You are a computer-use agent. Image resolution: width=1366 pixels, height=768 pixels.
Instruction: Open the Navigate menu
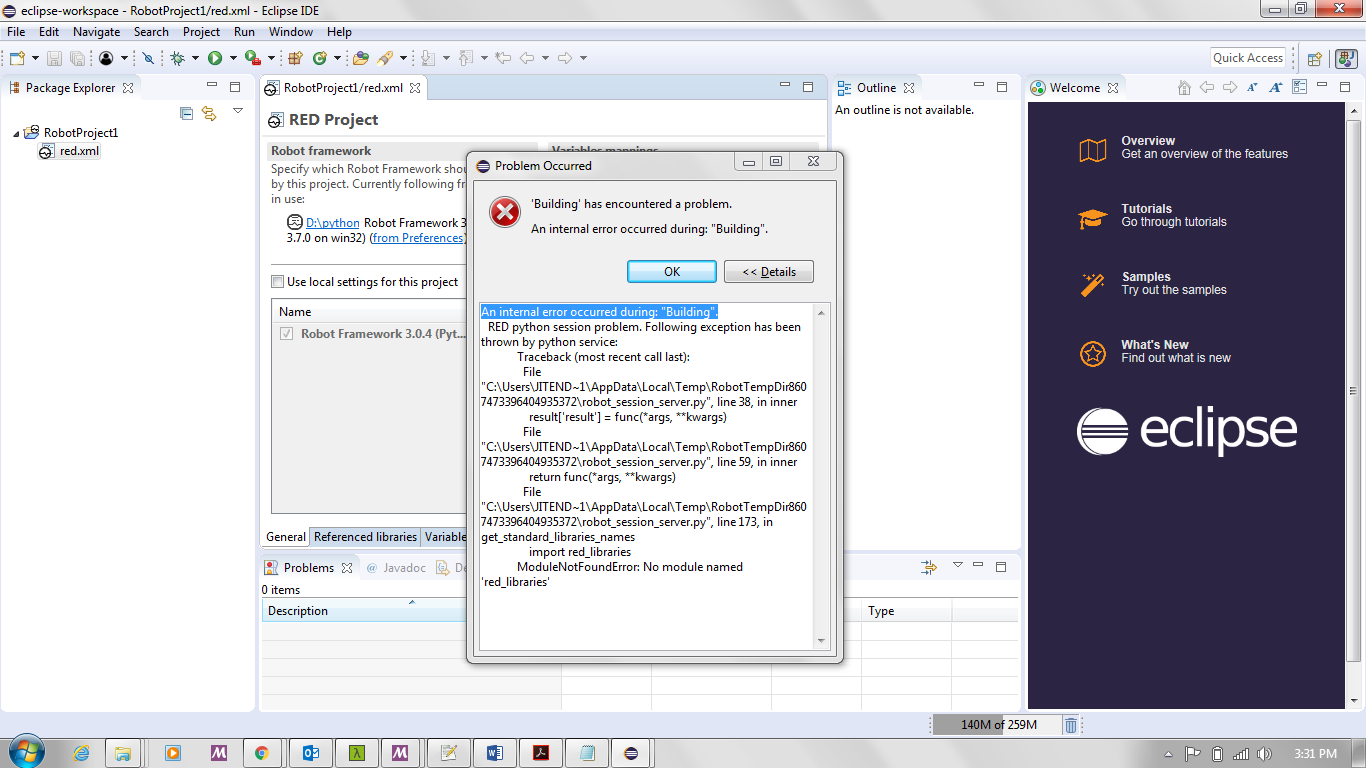point(96,31)
